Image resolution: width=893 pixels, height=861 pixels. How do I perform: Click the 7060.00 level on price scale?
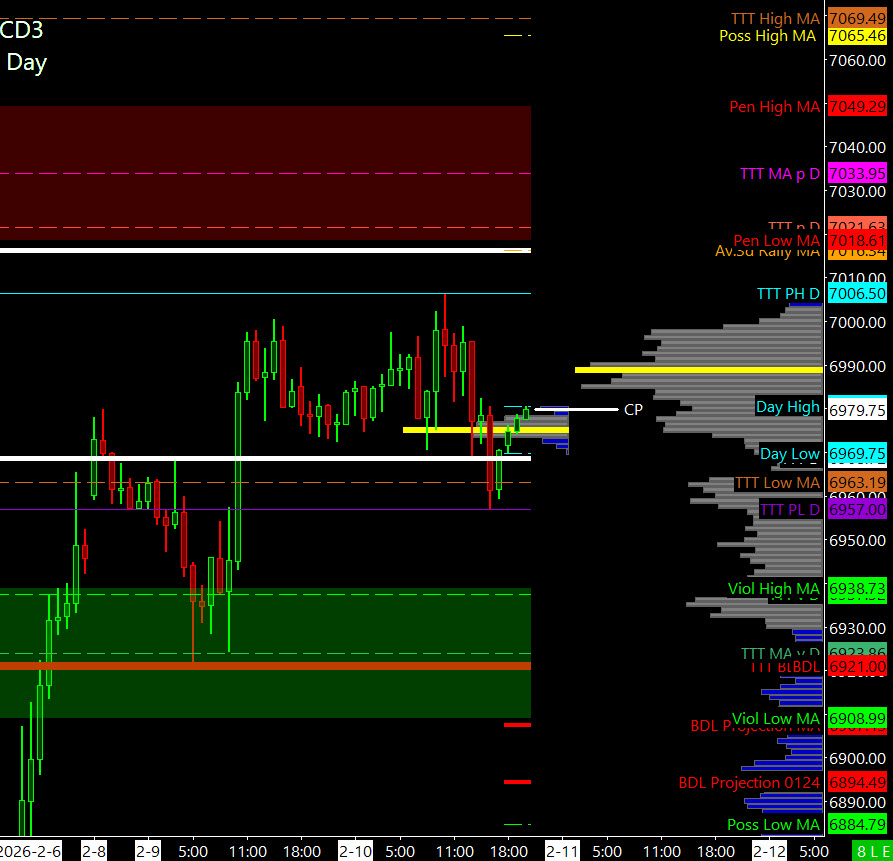pos(857,60)
